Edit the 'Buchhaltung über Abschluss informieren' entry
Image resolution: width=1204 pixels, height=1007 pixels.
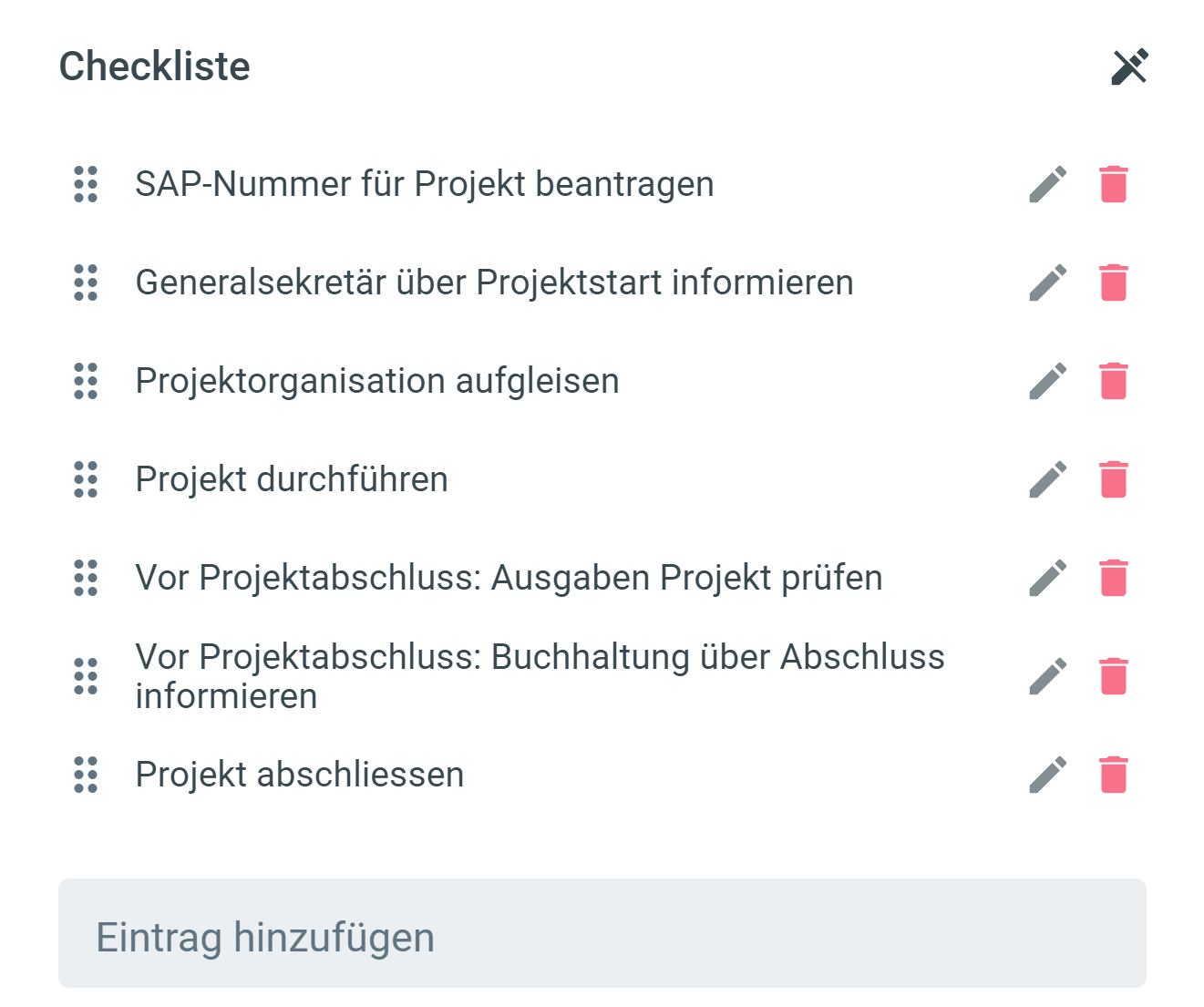click(1048, 676)
